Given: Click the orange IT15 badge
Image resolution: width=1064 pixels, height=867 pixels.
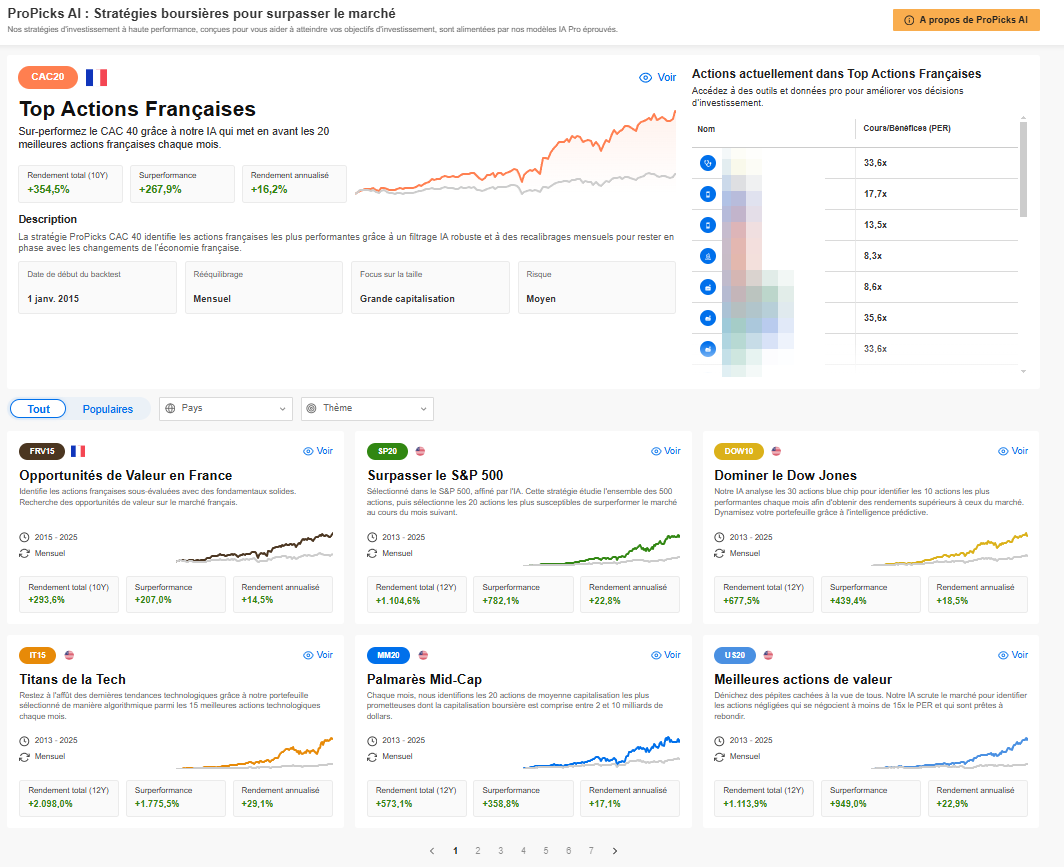Looking at the screenshot, I should point(38,655).
